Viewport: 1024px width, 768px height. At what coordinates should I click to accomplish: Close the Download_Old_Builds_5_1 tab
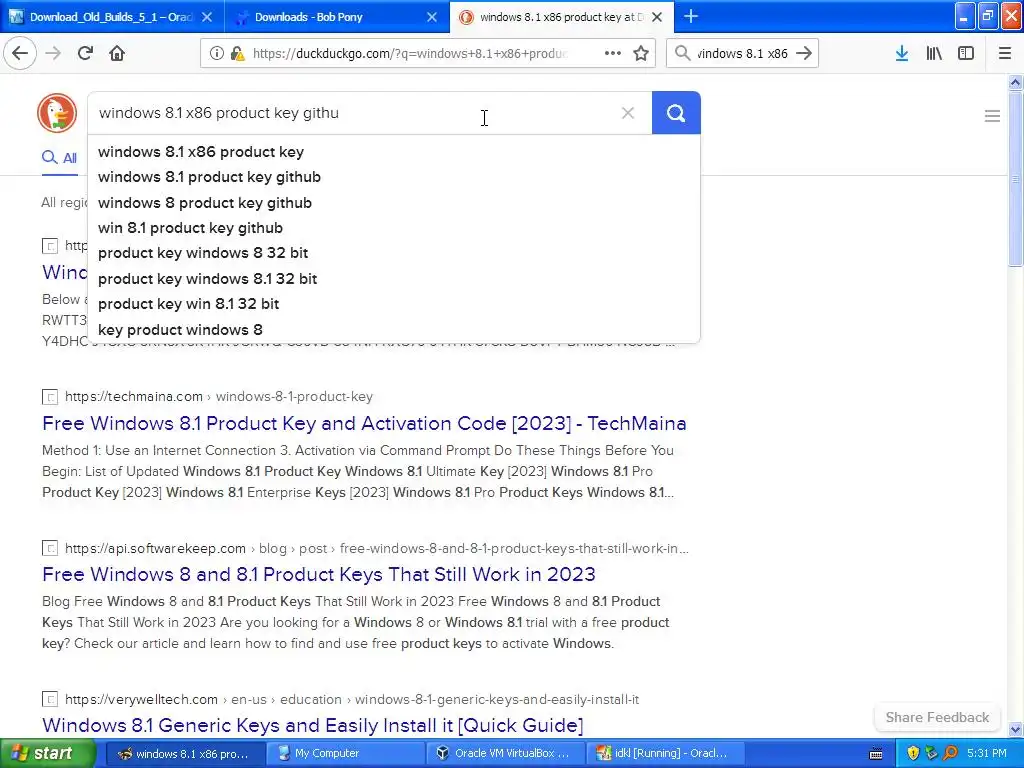206,17
